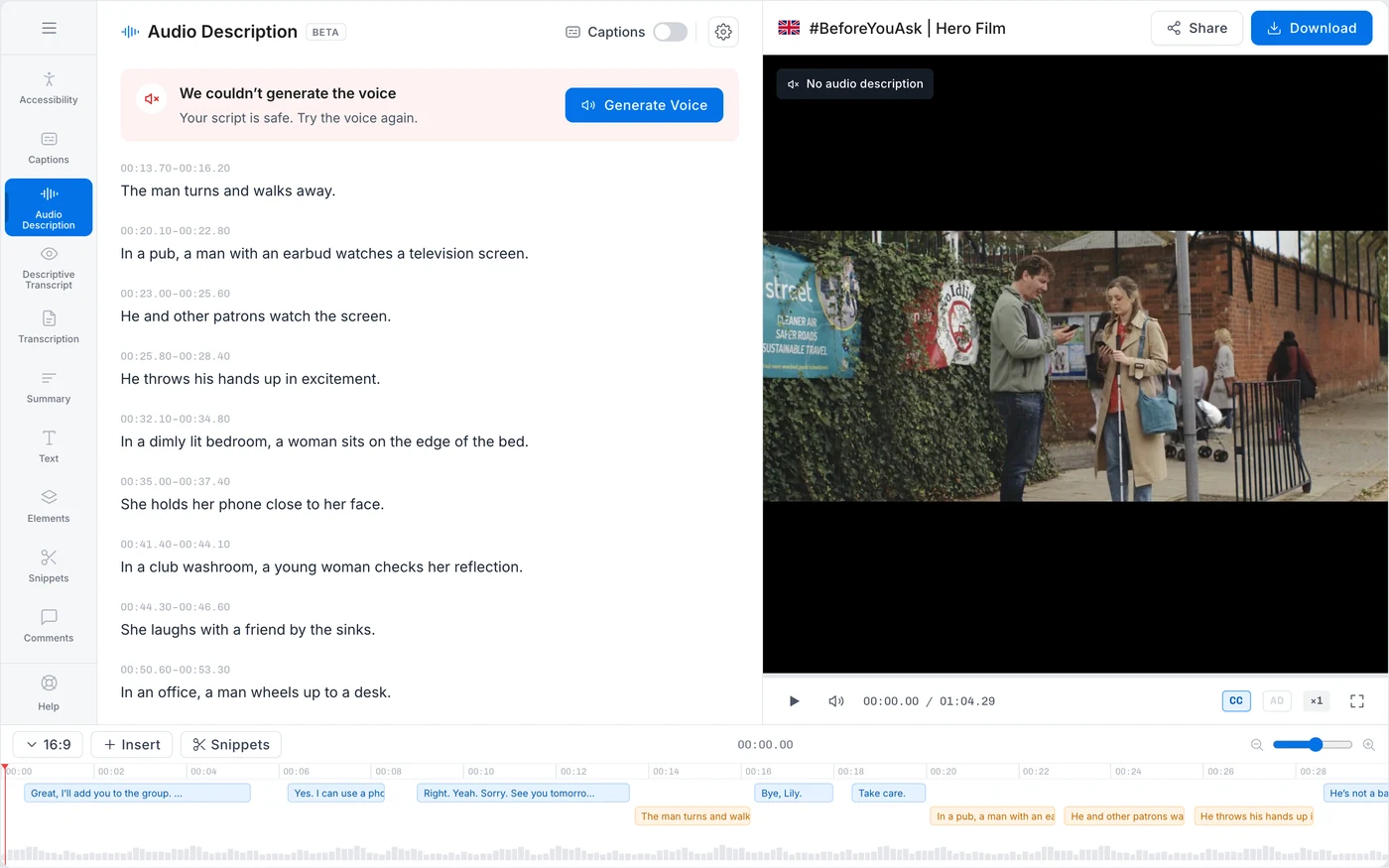Open the Descriptive Transcript panel
Viewport: 1389px width, 868px height.
[x=49, y=268]
